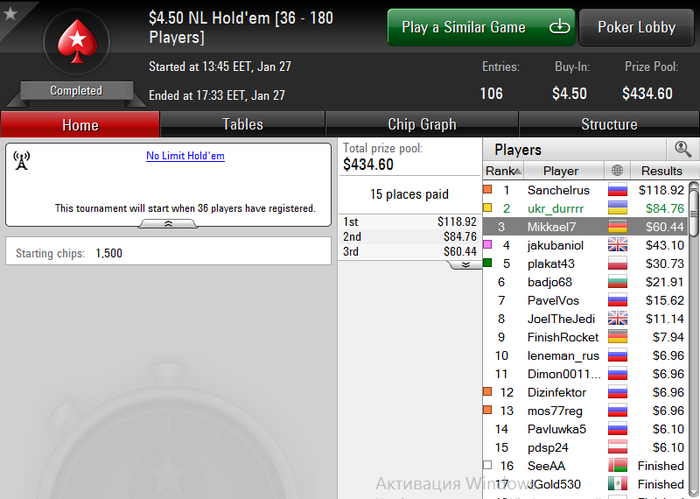Open the player search magnifier icon

[683, 150]
